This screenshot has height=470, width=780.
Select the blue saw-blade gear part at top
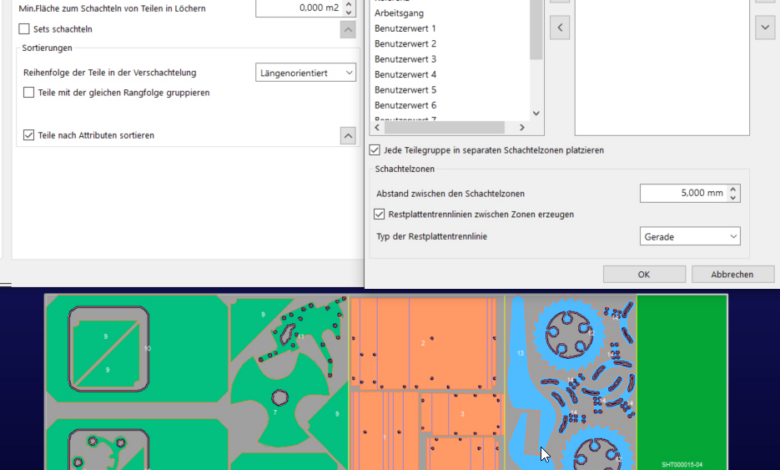coord(569,332)
